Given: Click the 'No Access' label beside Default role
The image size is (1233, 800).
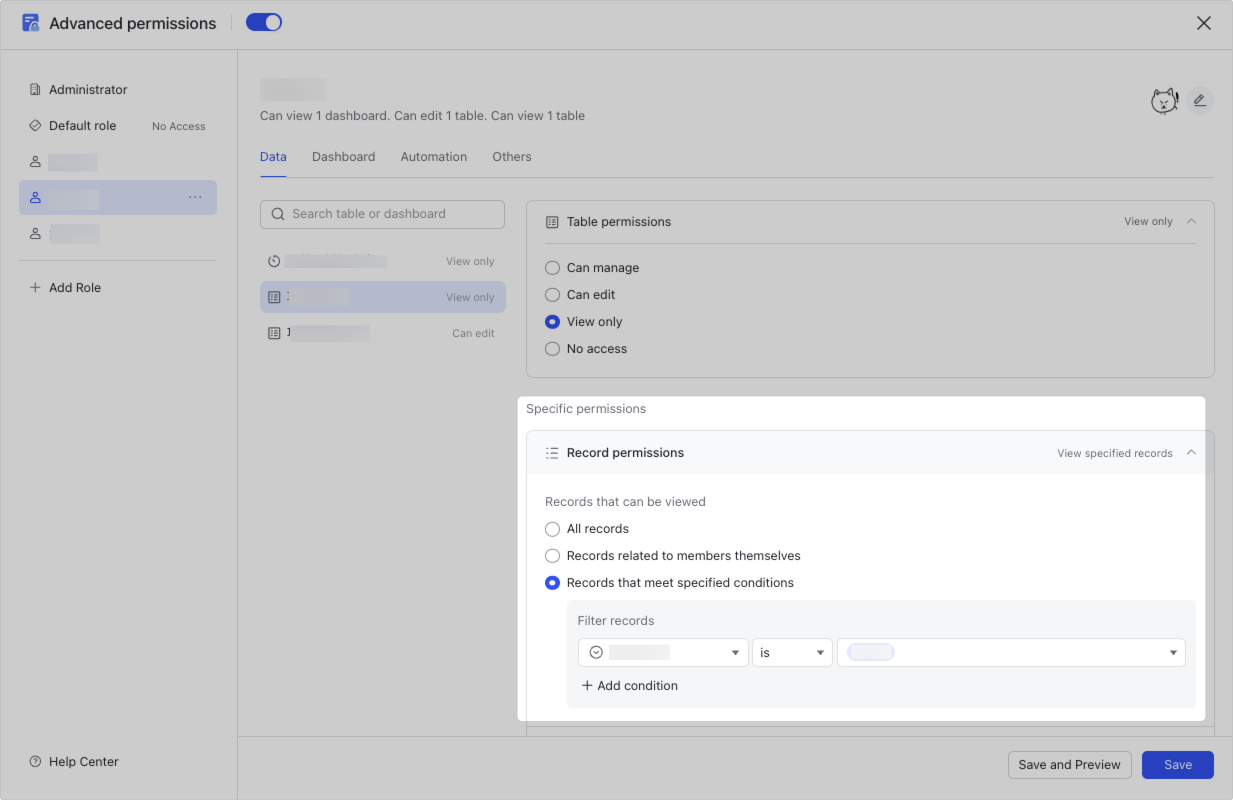Looking at the screenshot, I should point(179,127).
